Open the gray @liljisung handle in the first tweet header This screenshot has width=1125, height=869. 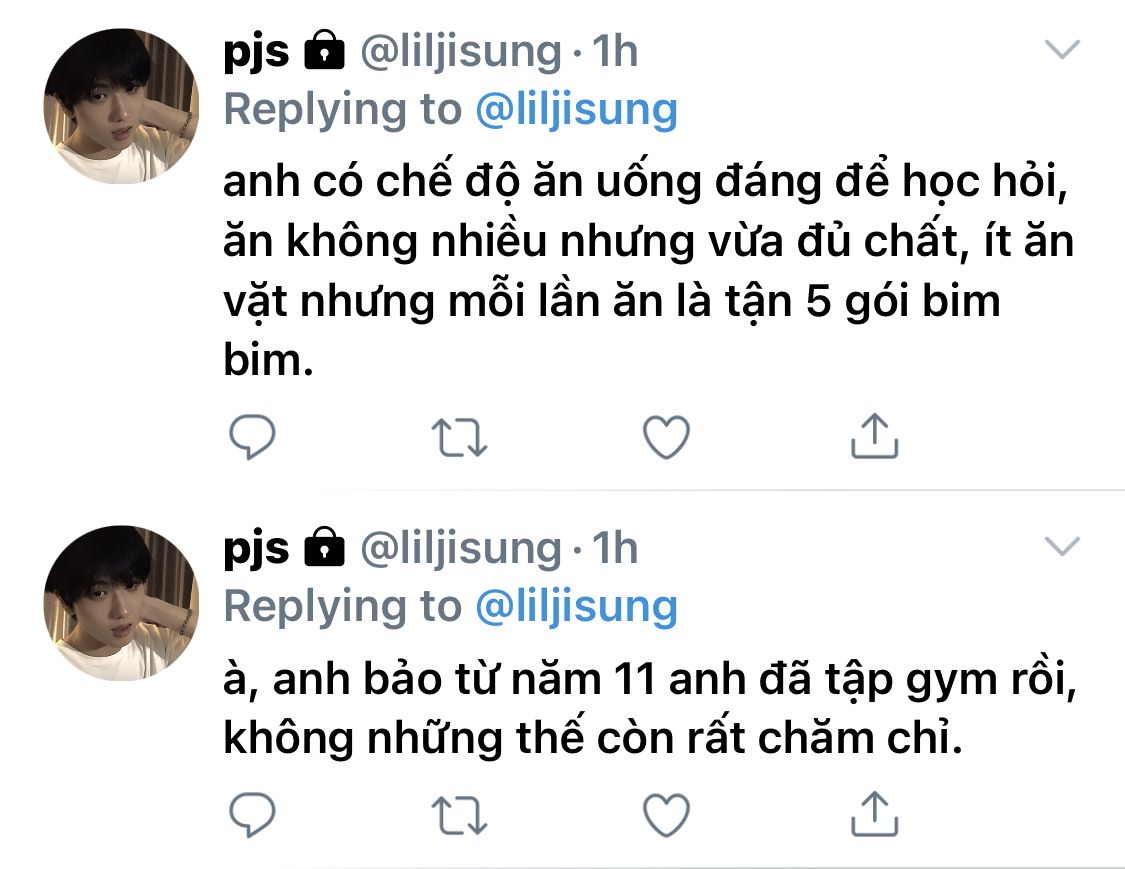pyautogui.click(x=461, y=53)
